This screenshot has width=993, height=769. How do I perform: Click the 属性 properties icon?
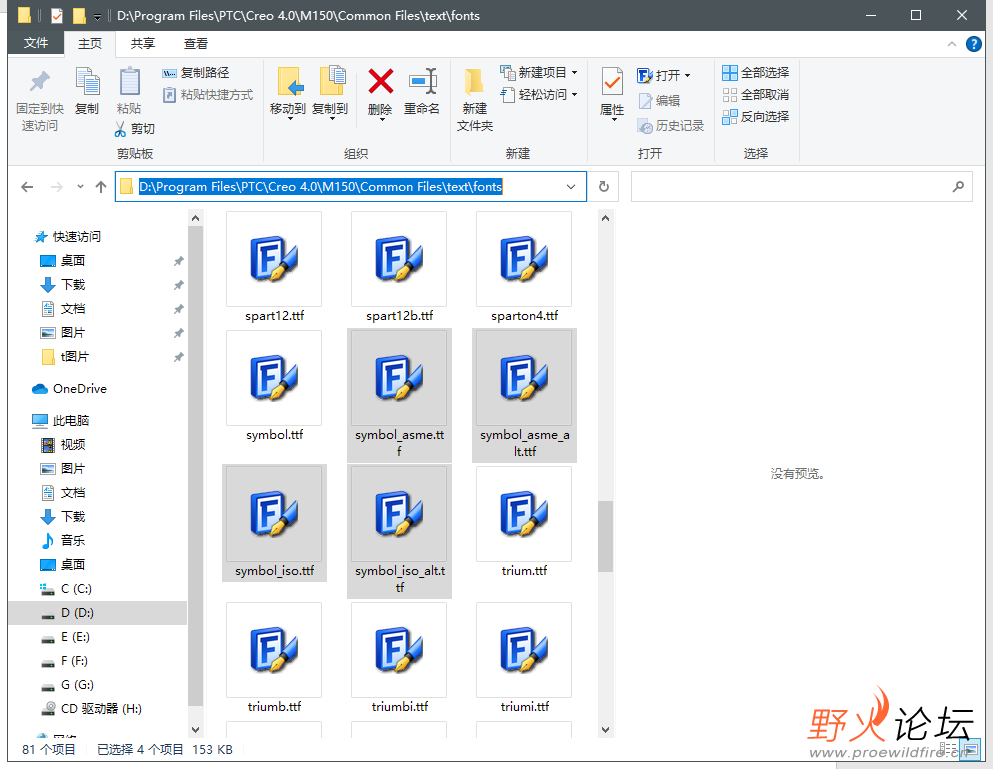pos(612,82)
